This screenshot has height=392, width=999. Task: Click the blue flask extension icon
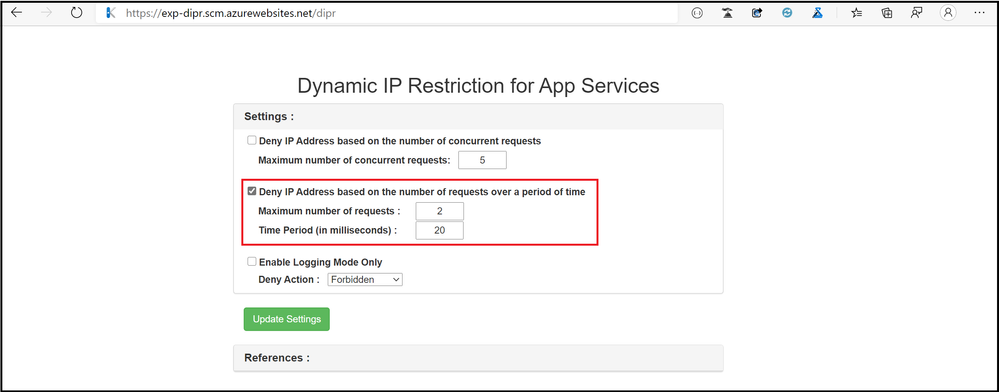tap(817, 13)
